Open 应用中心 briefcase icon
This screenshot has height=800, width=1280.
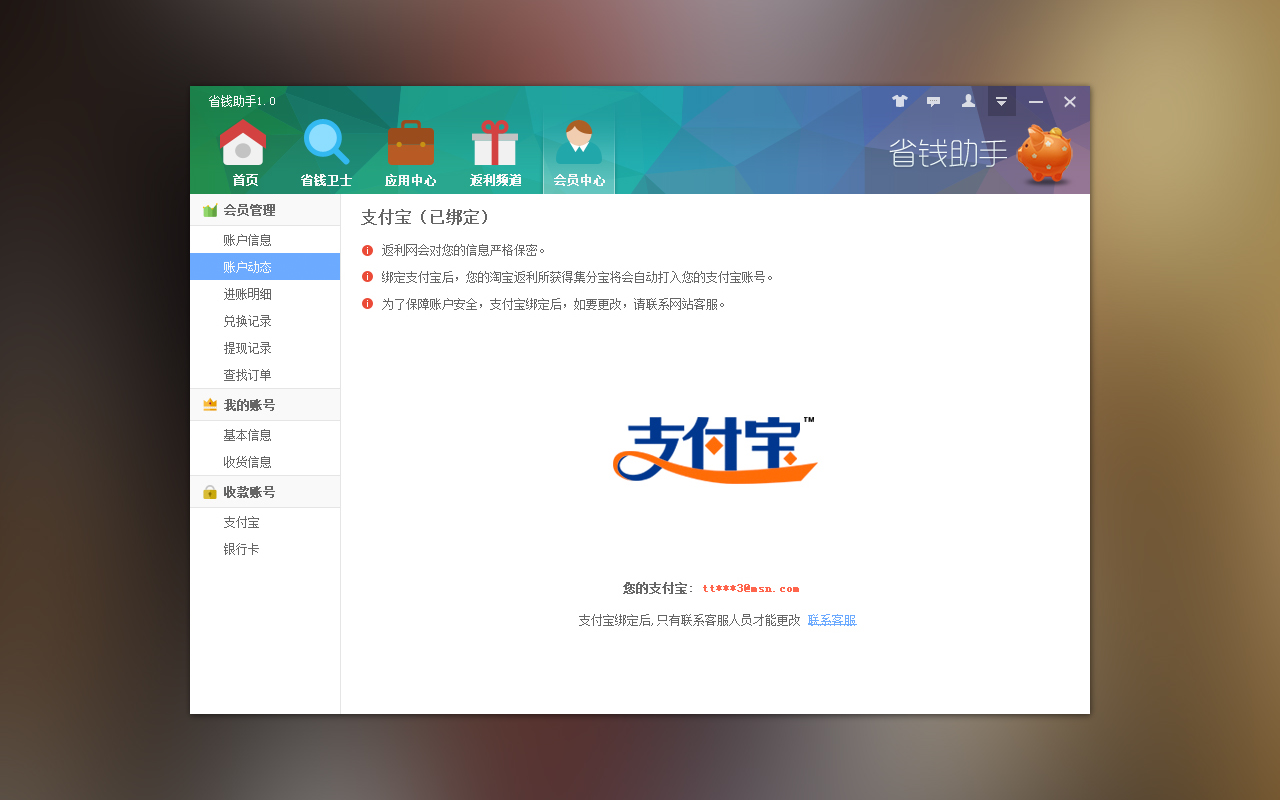pos(410,154)
